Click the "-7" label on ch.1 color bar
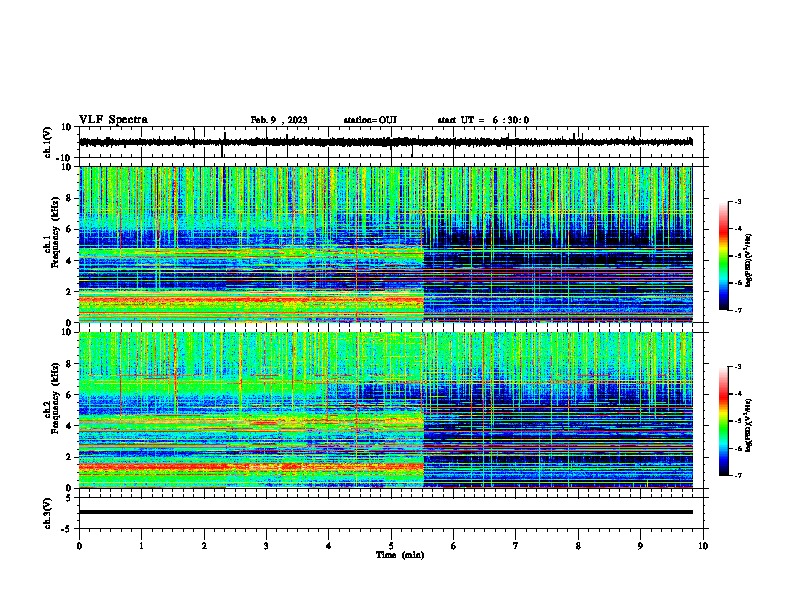Viewport: 792px width, 612px height. [x=738, y=310]
